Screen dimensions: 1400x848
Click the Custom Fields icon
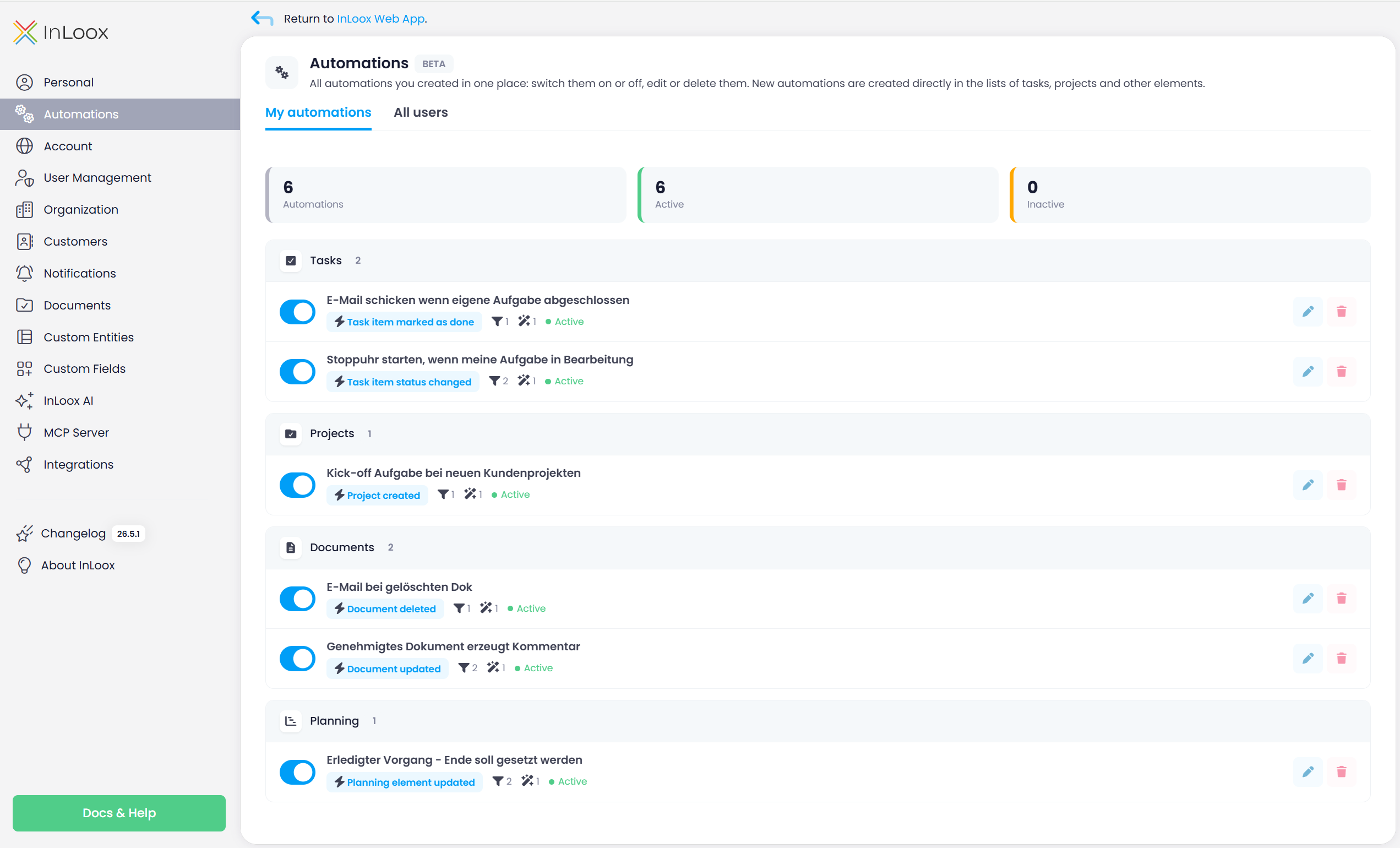(x=24, y=369)
